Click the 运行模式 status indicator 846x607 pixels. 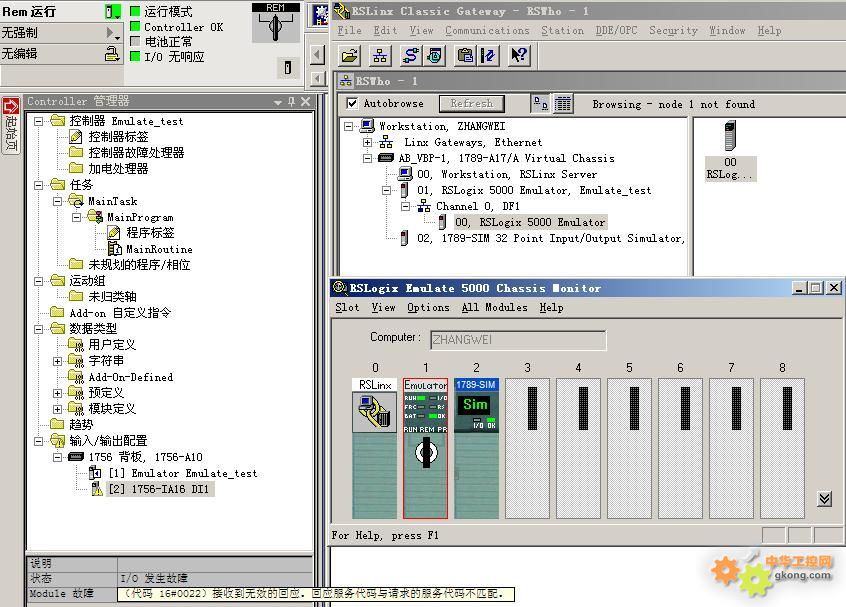point(135,11)
